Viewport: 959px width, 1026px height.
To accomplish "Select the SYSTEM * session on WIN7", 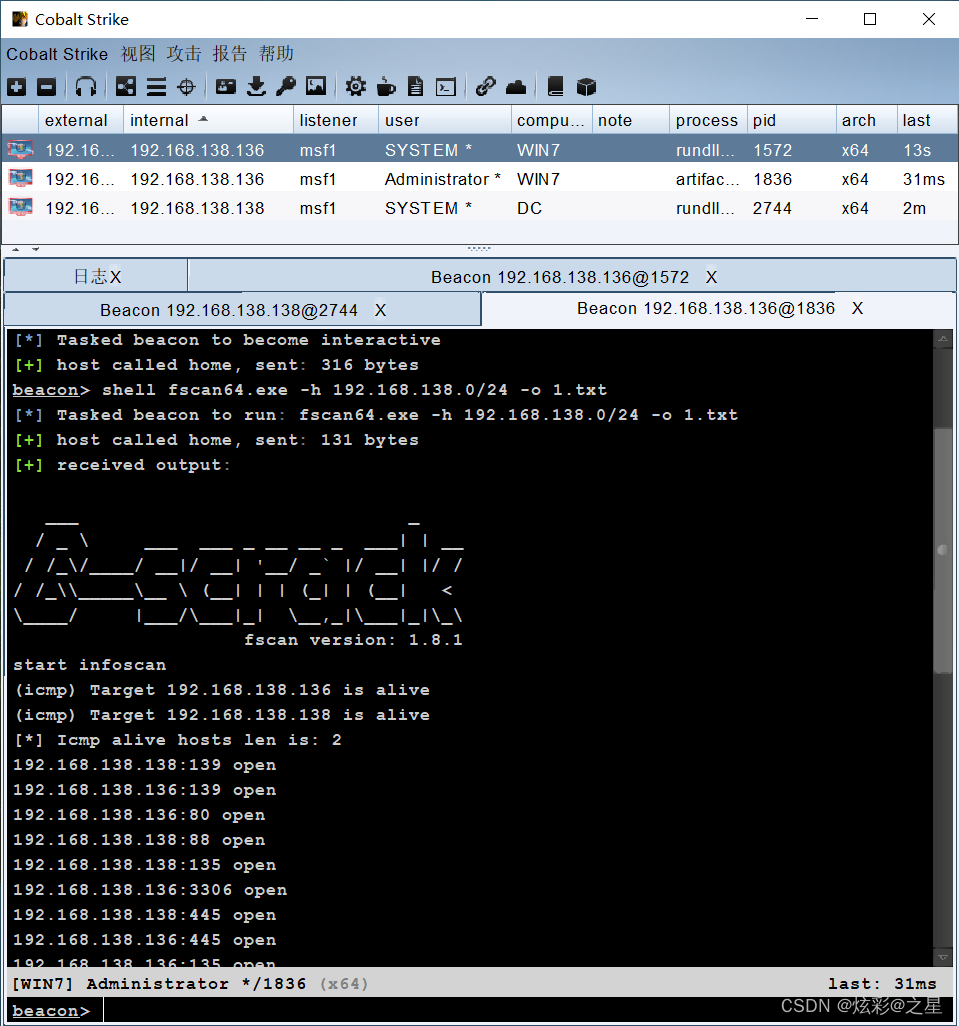I will point(480,150).
